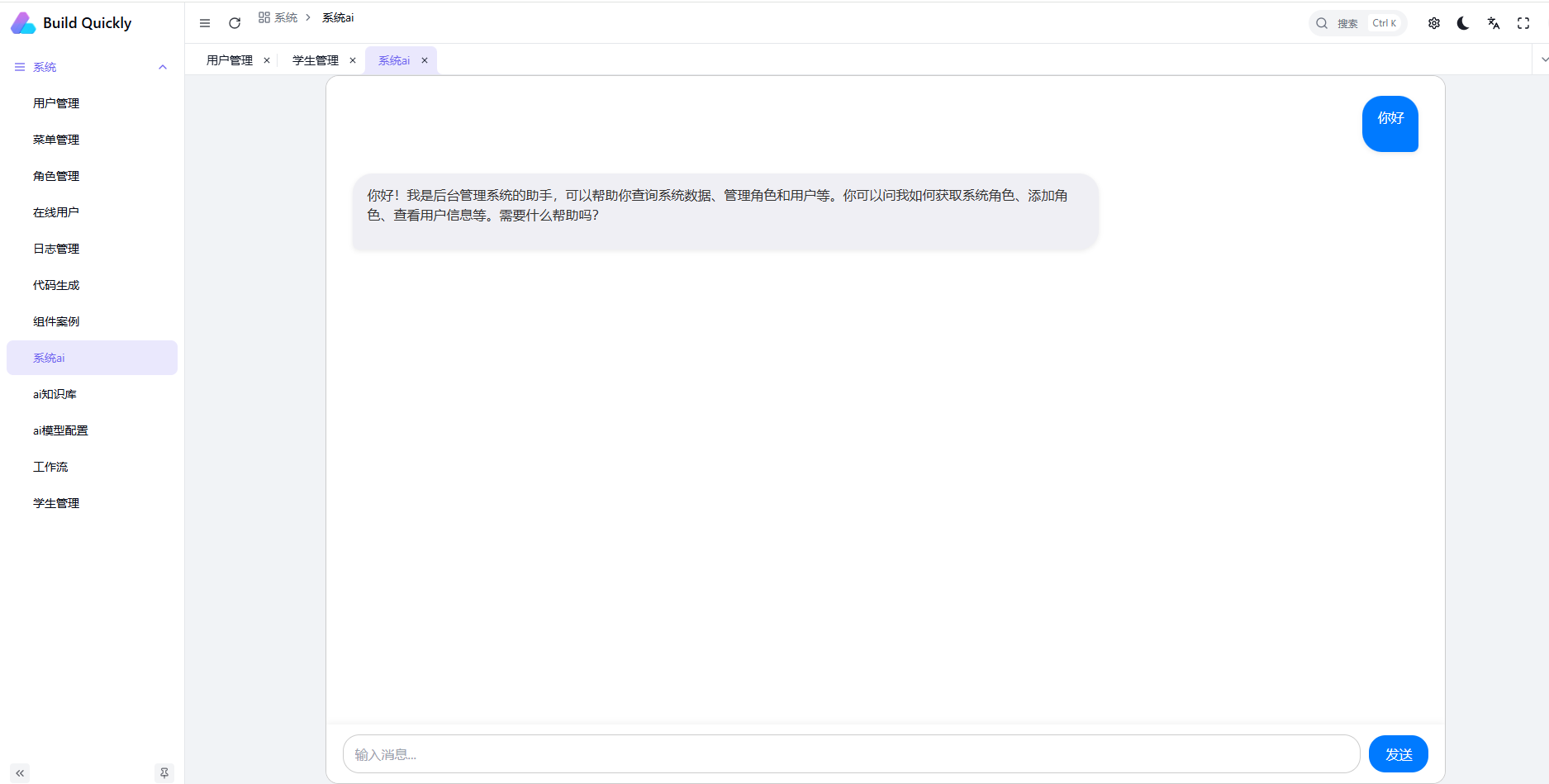Switch to the 用户管理 tab
The image size is (1549, 784).
coord(229,60)
